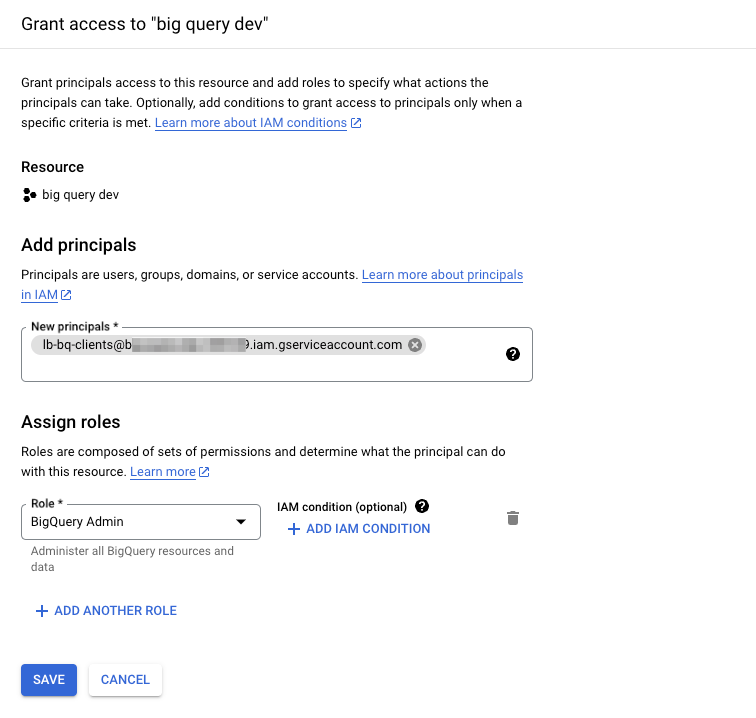756x718 pixels.
Task: Click the New principals help icon
Action: point(513,354)
